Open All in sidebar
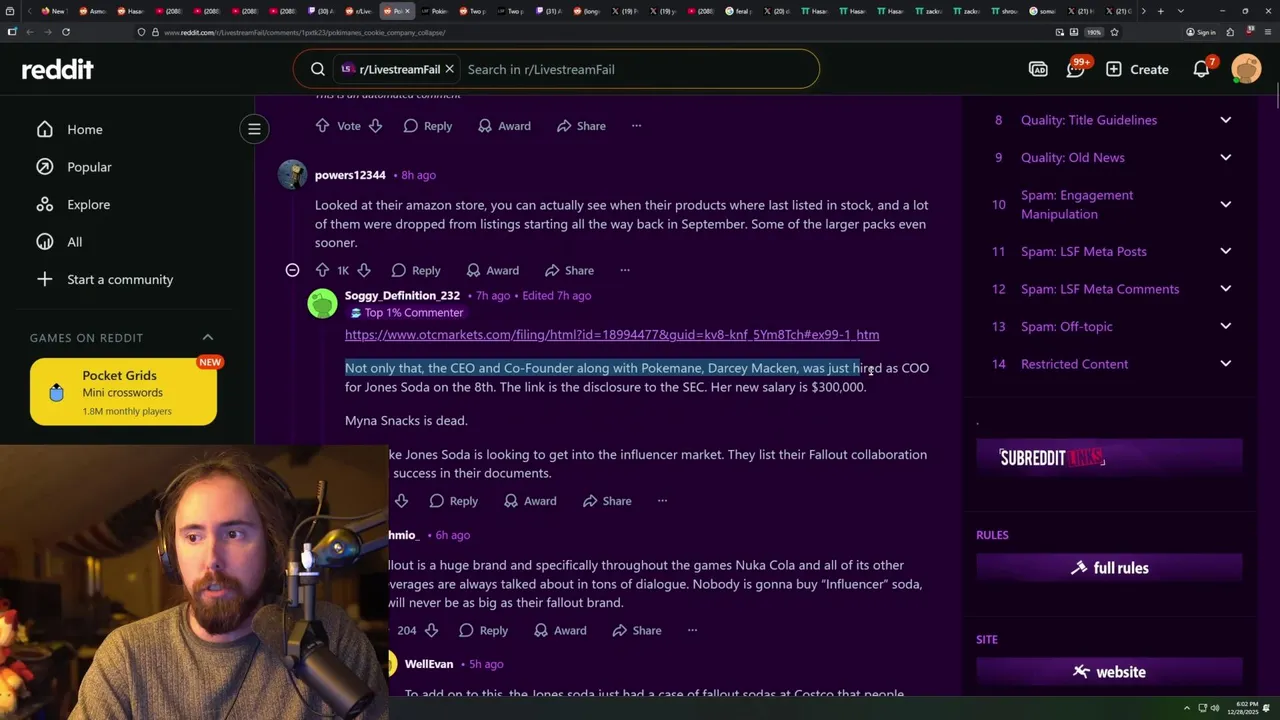 click(x=59, y=242)
